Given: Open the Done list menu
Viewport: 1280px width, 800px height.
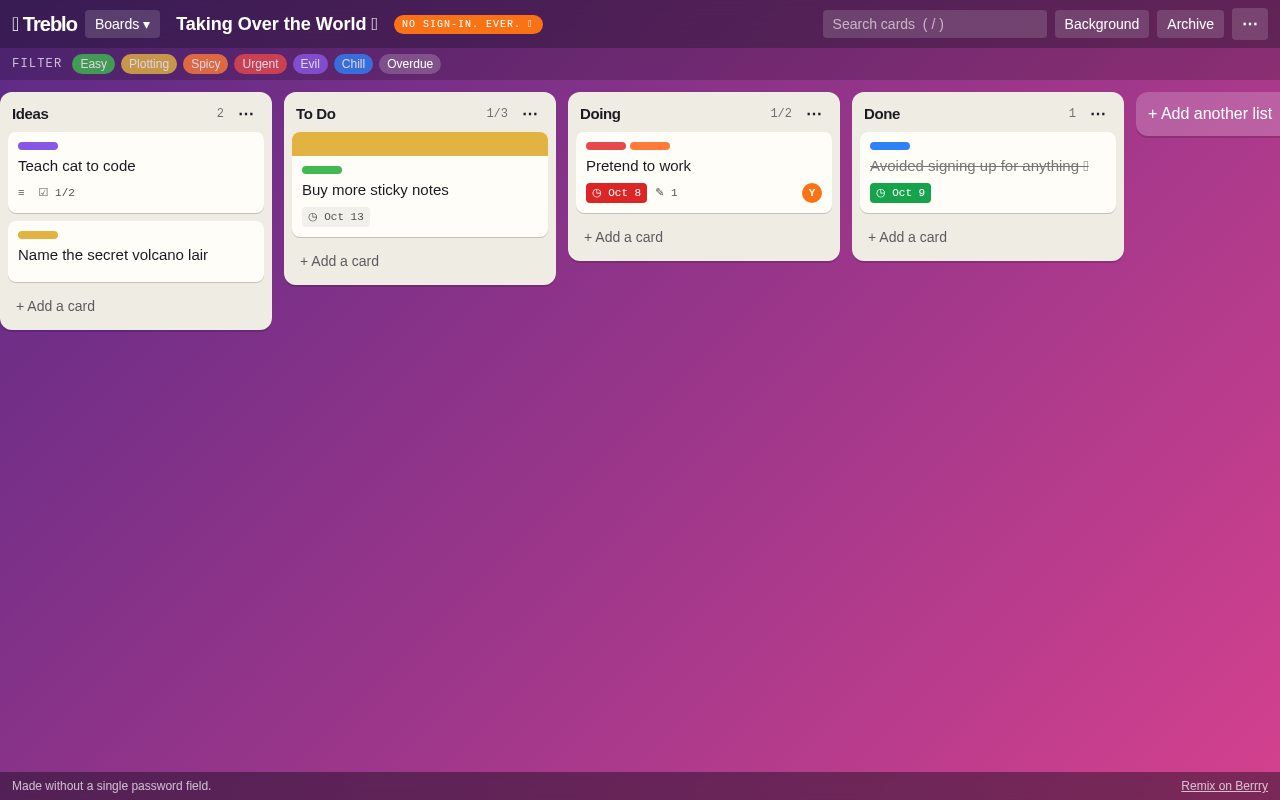Looking at the screenshot, I should point(1098,114).
